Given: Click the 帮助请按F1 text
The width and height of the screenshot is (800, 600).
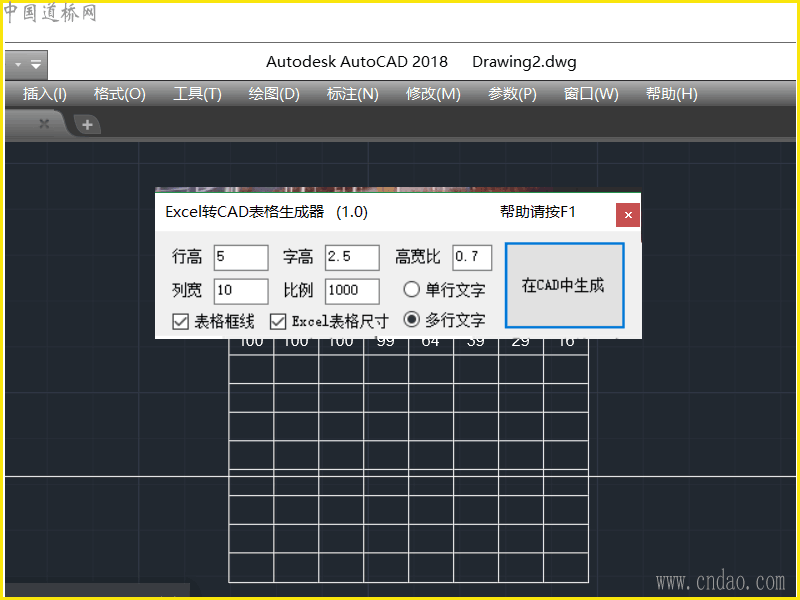Looking at the screenshot, I should 538,212.
